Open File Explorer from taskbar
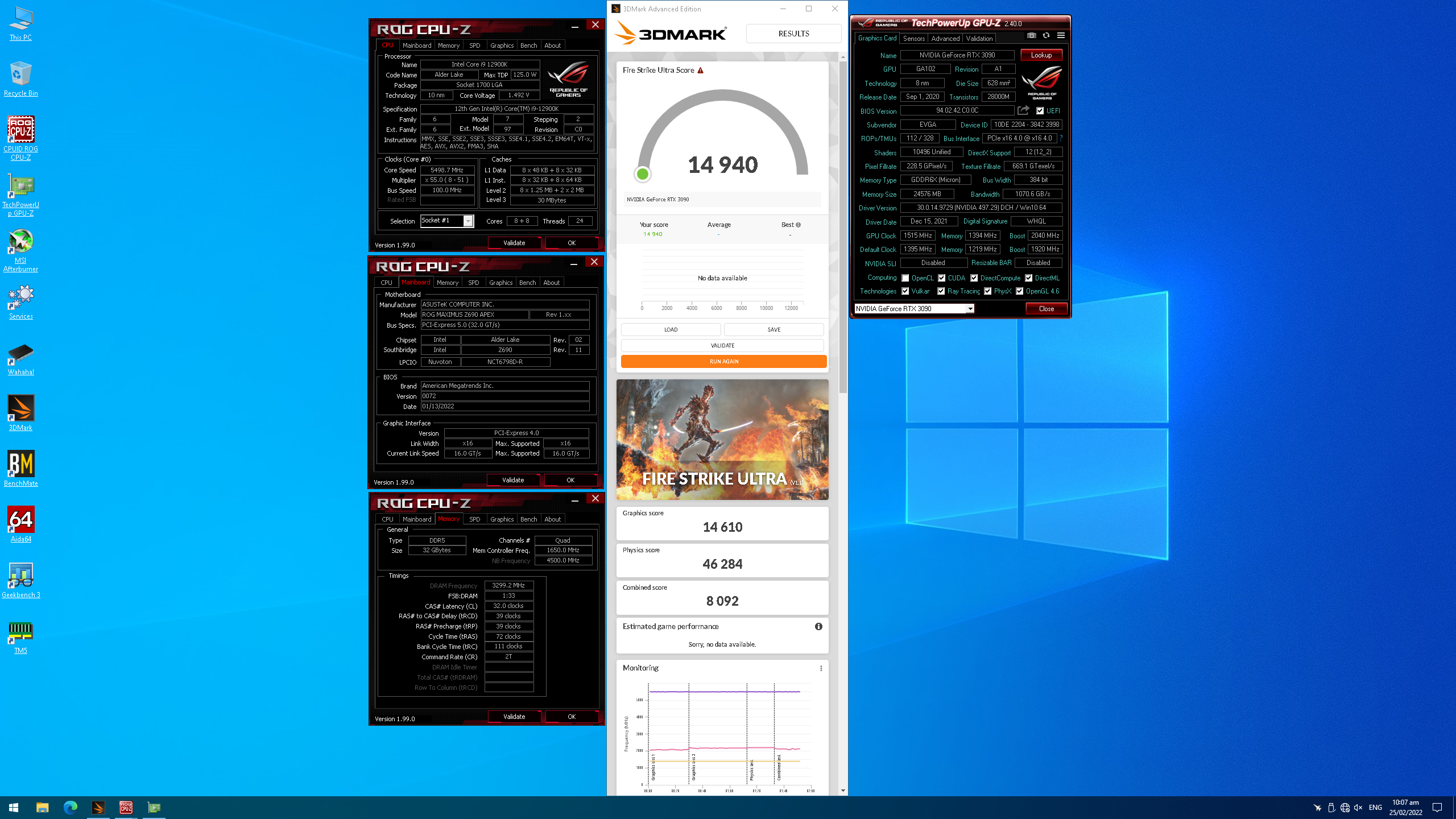Screen dimensions: 1456x819 click(42, 808)
